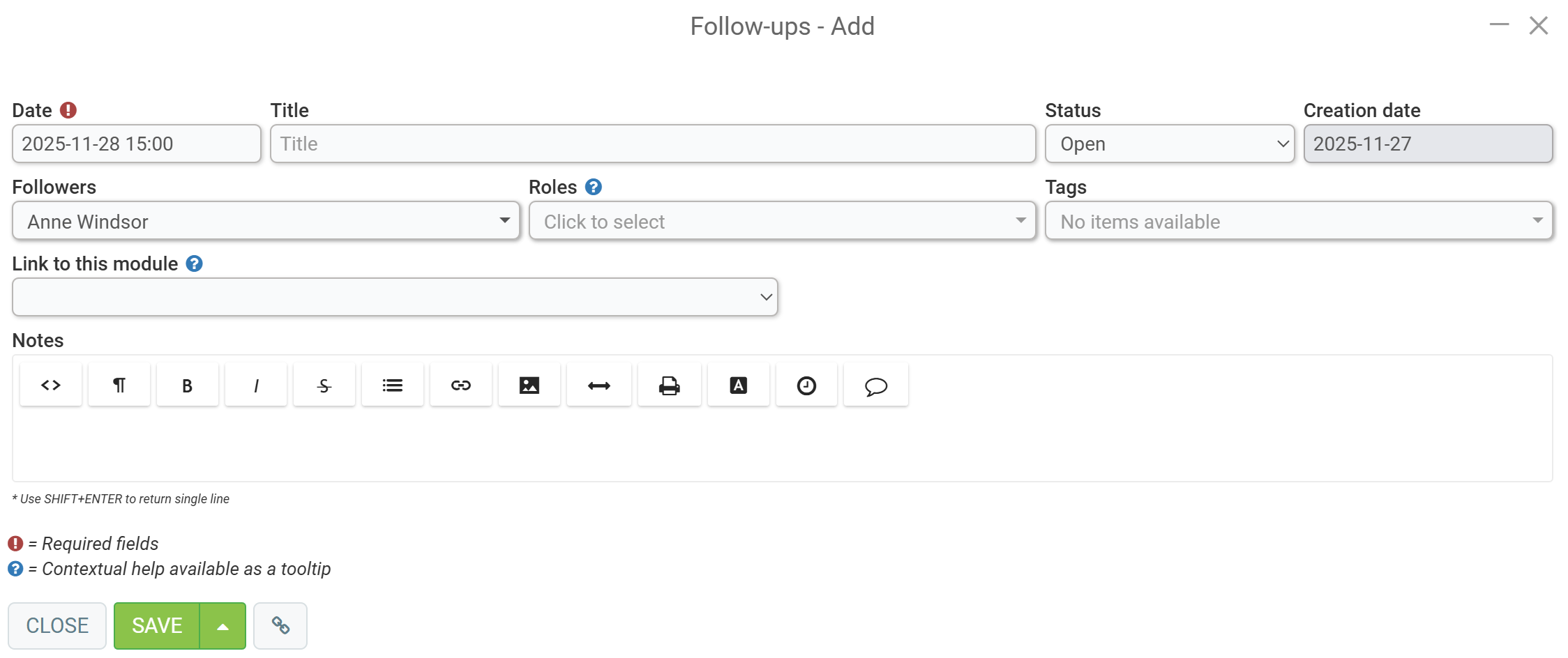Insert hyperlink using the Notes toolbar
1568x658 pixels.
(x=461, y=385)
